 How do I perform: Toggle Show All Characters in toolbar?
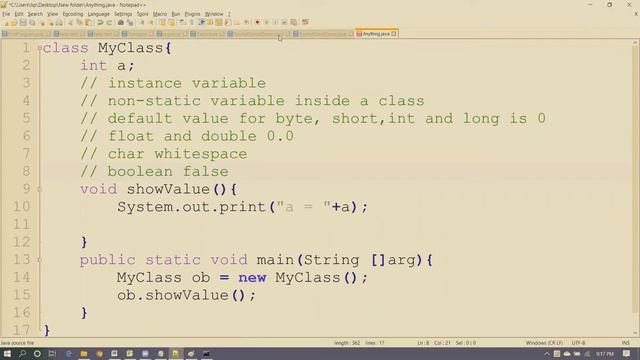tap(191, 22)
